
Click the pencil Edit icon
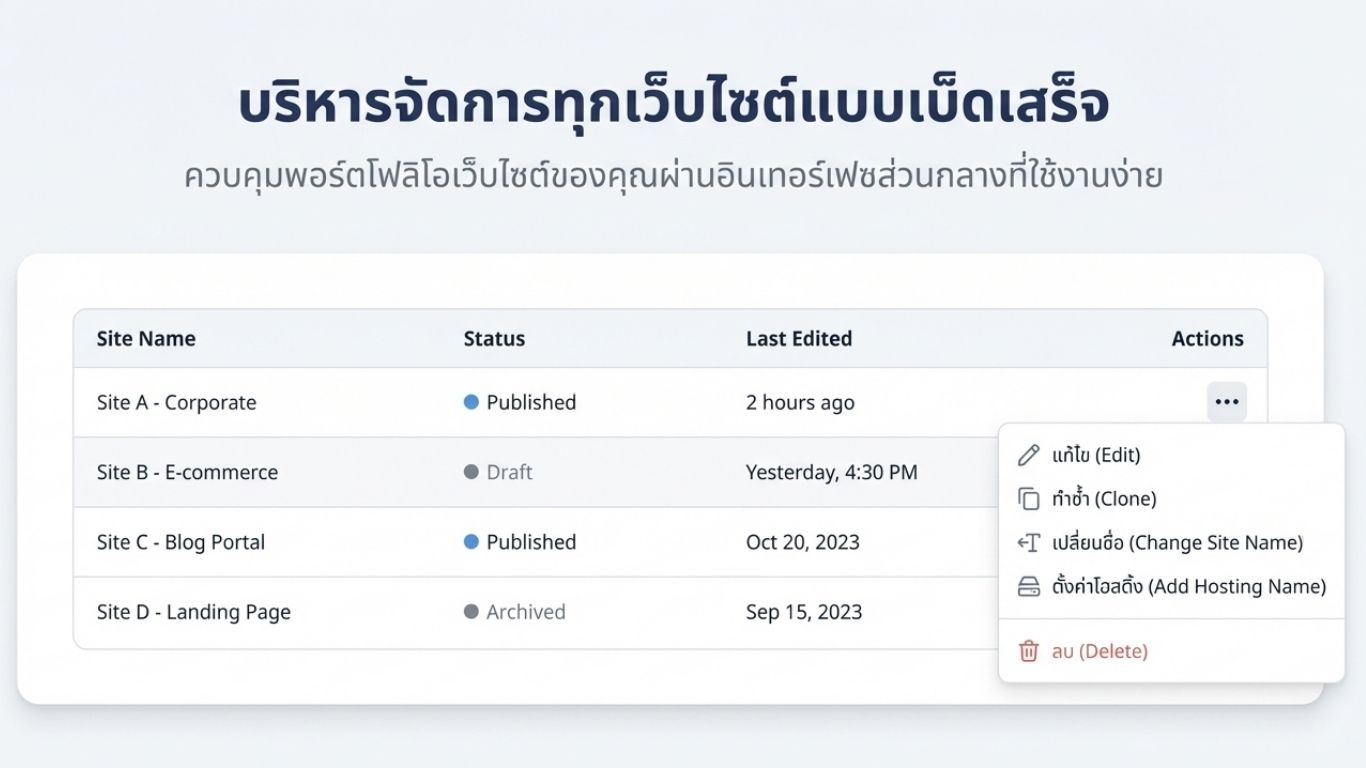coord(1028,456)
